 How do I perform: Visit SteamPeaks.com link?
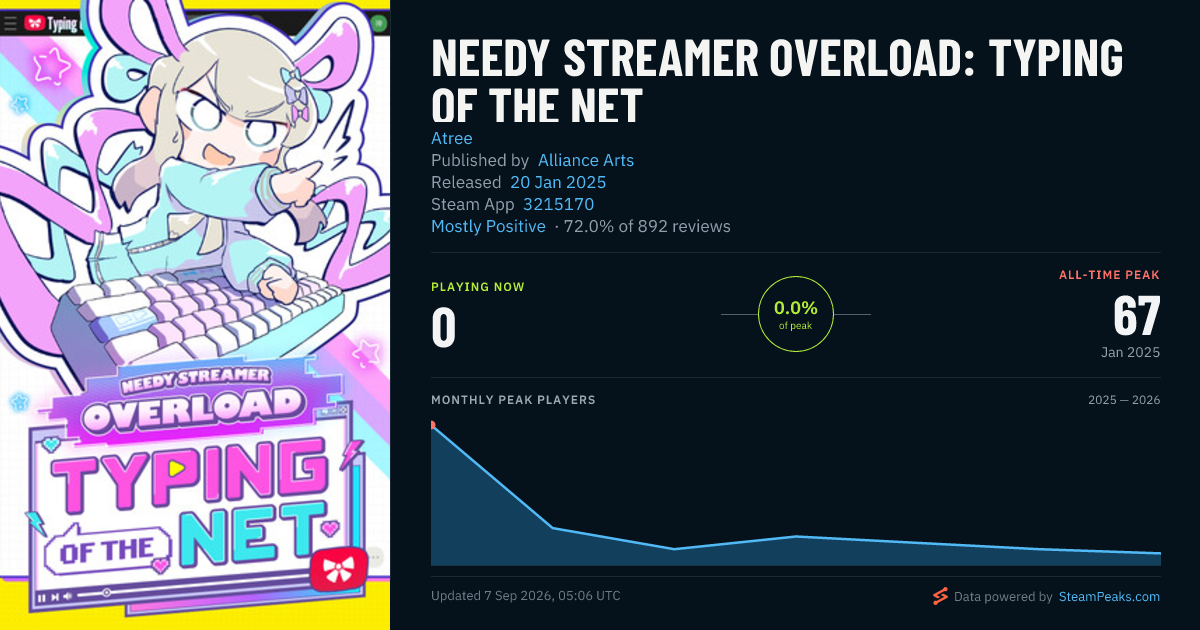click(x=1108, y=596)
